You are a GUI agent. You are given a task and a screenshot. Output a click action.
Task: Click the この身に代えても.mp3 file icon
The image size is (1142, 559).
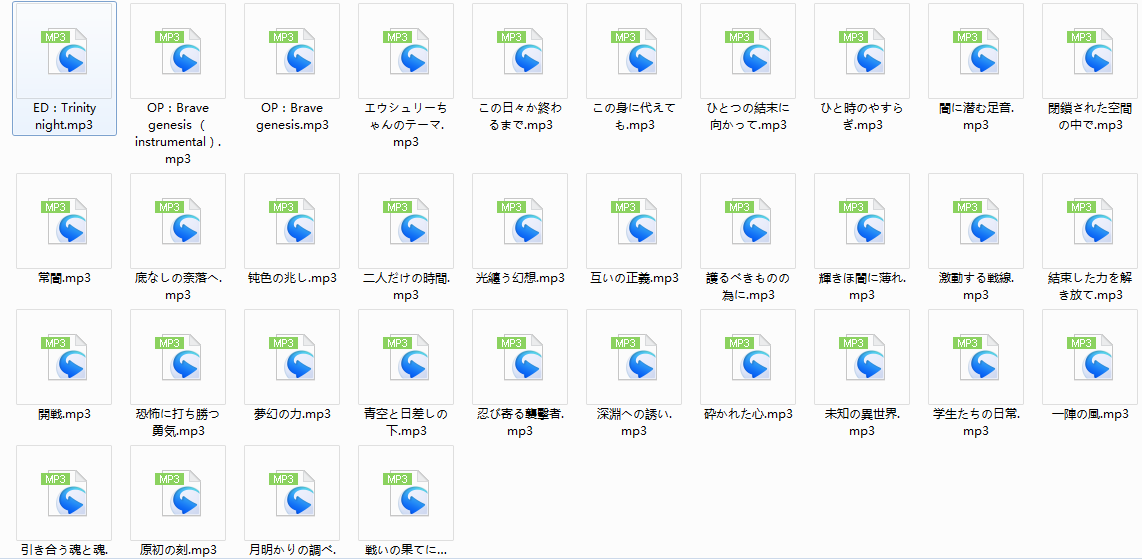(634, 51)
